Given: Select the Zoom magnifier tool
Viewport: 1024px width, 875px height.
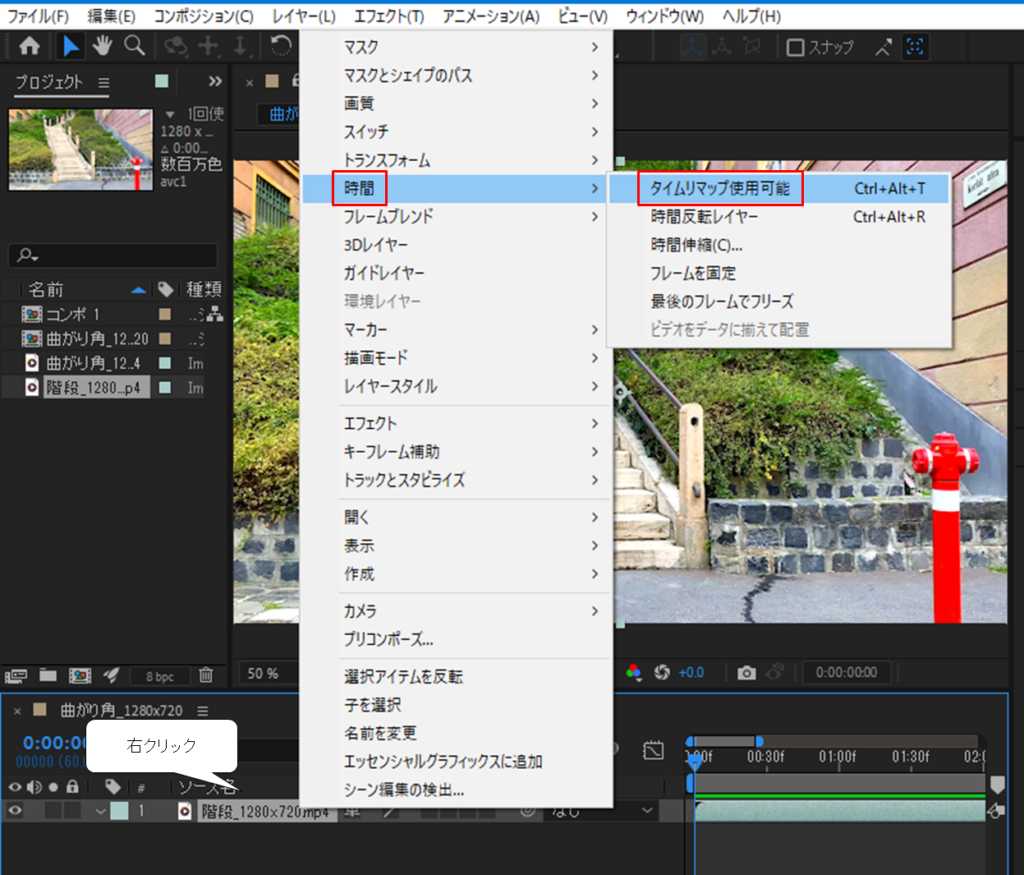Looking at the screenshot, I should 134,46.
